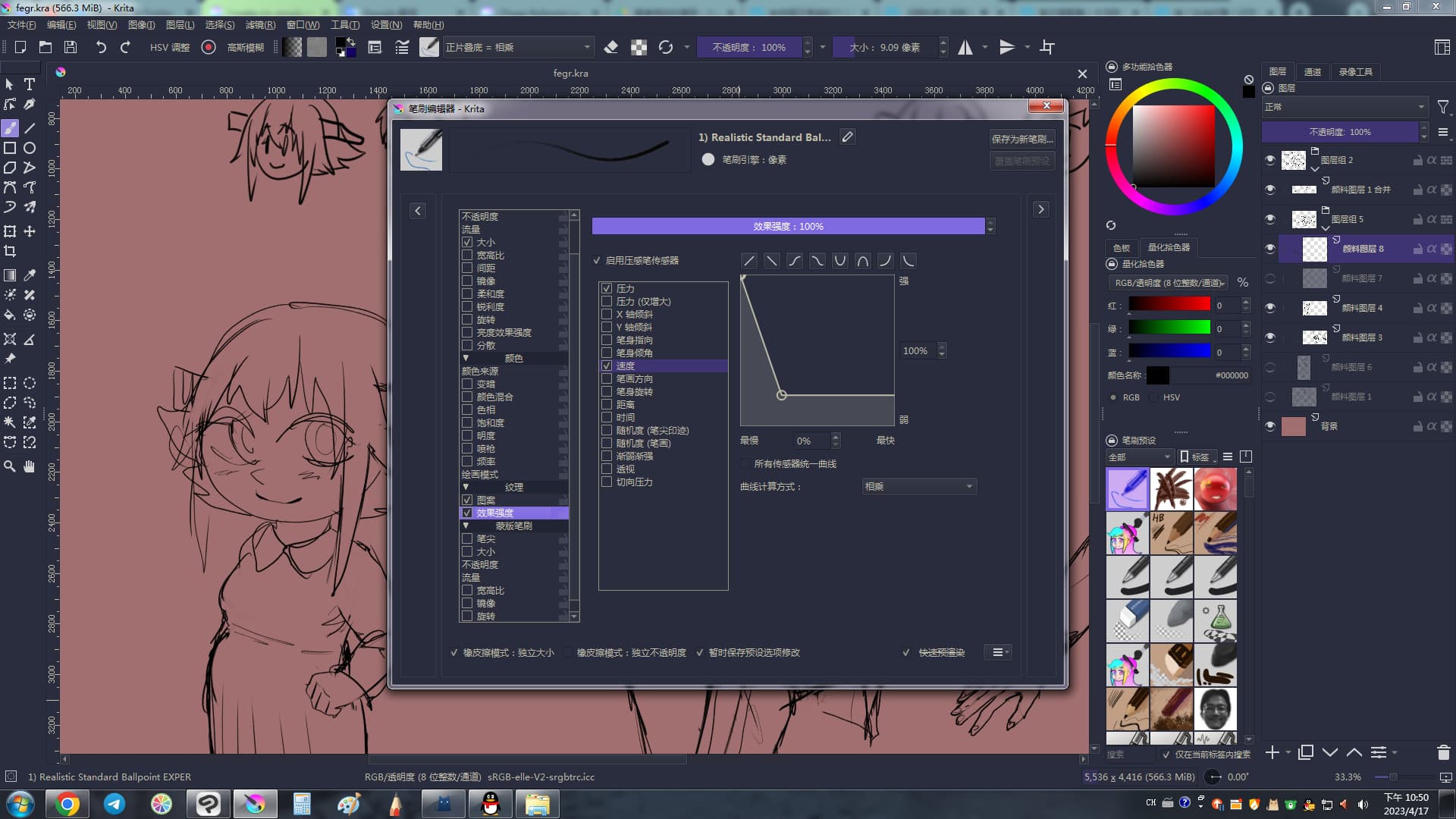Click the 保存为新笔刷 button

click(x=1021, y=139)
